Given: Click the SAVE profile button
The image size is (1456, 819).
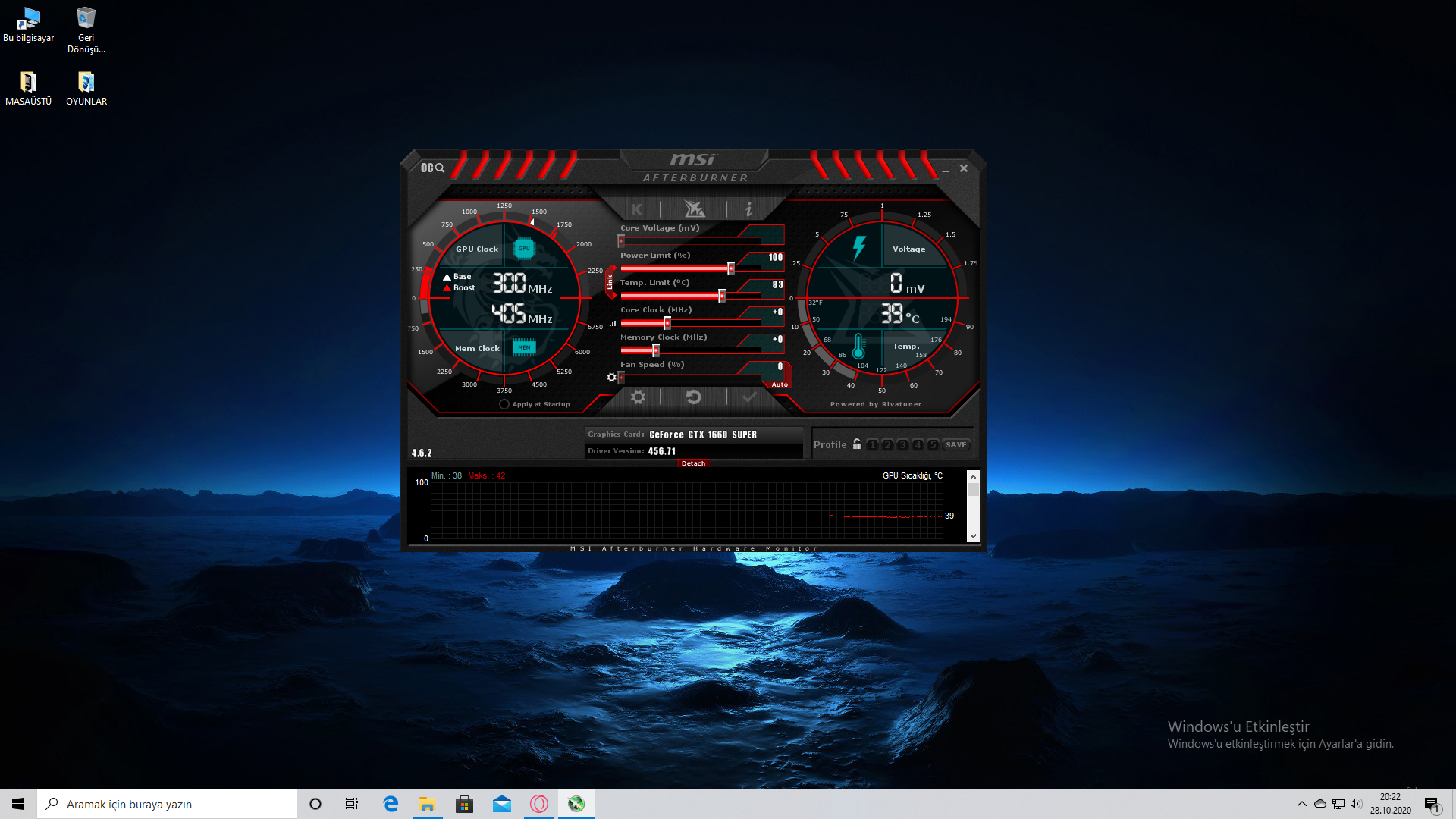Looking at the screenshot, I should (x=956, y=444).
